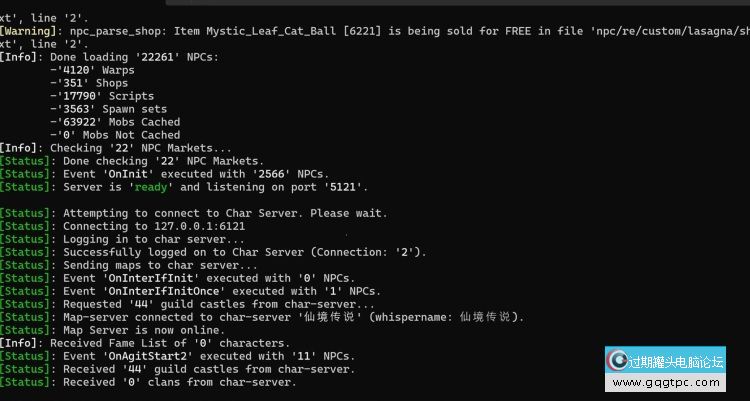Click the "Attempting to connect to Char Server" line

[225, 213]
